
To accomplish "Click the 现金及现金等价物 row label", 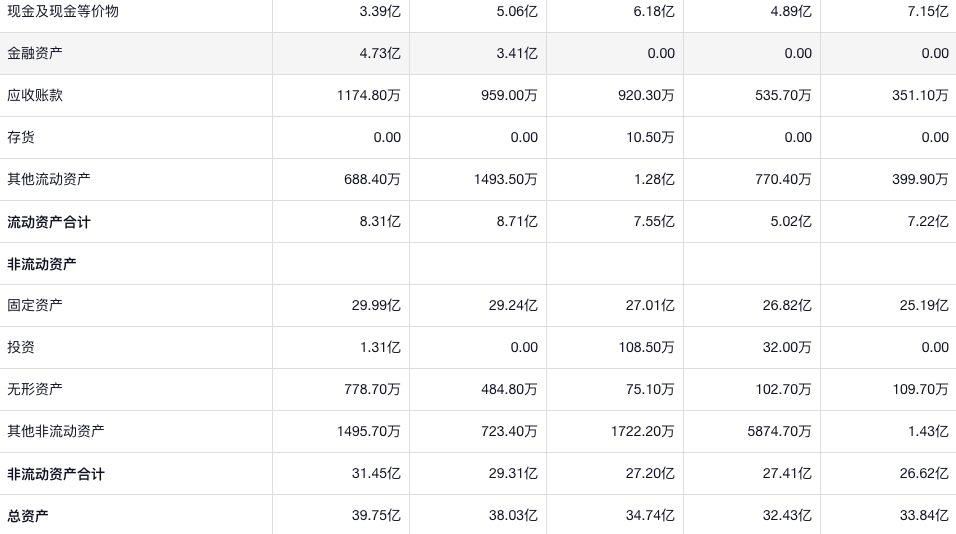I will coord(63,12).
